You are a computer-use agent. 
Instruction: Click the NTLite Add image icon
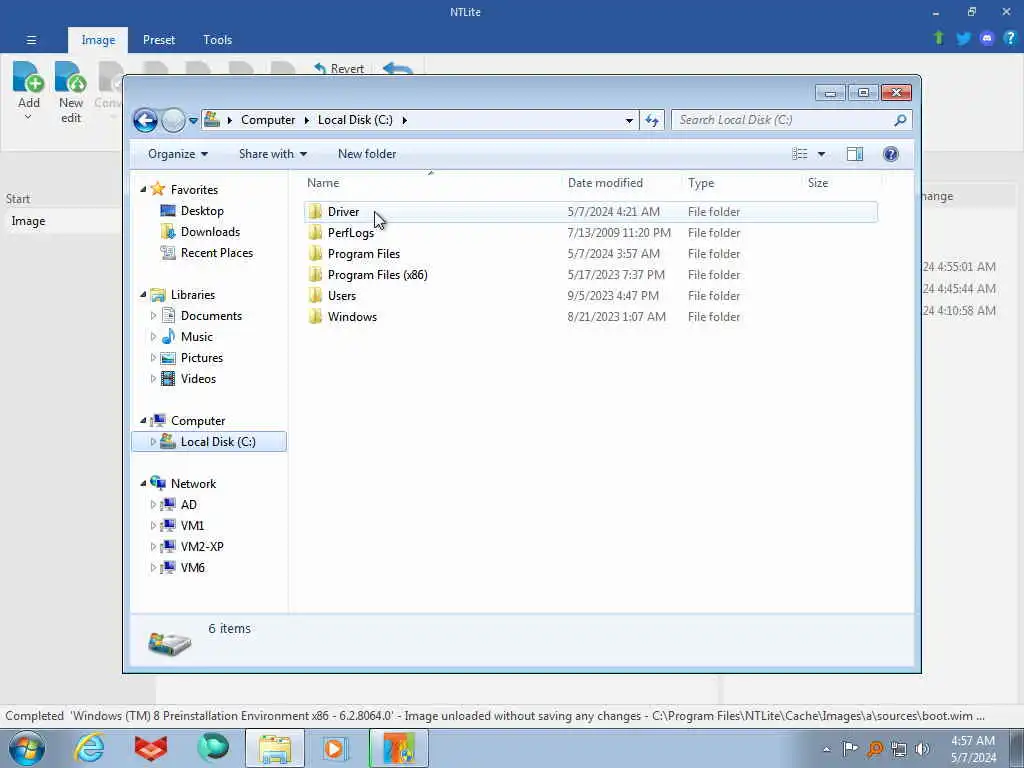tap(29, 77)
